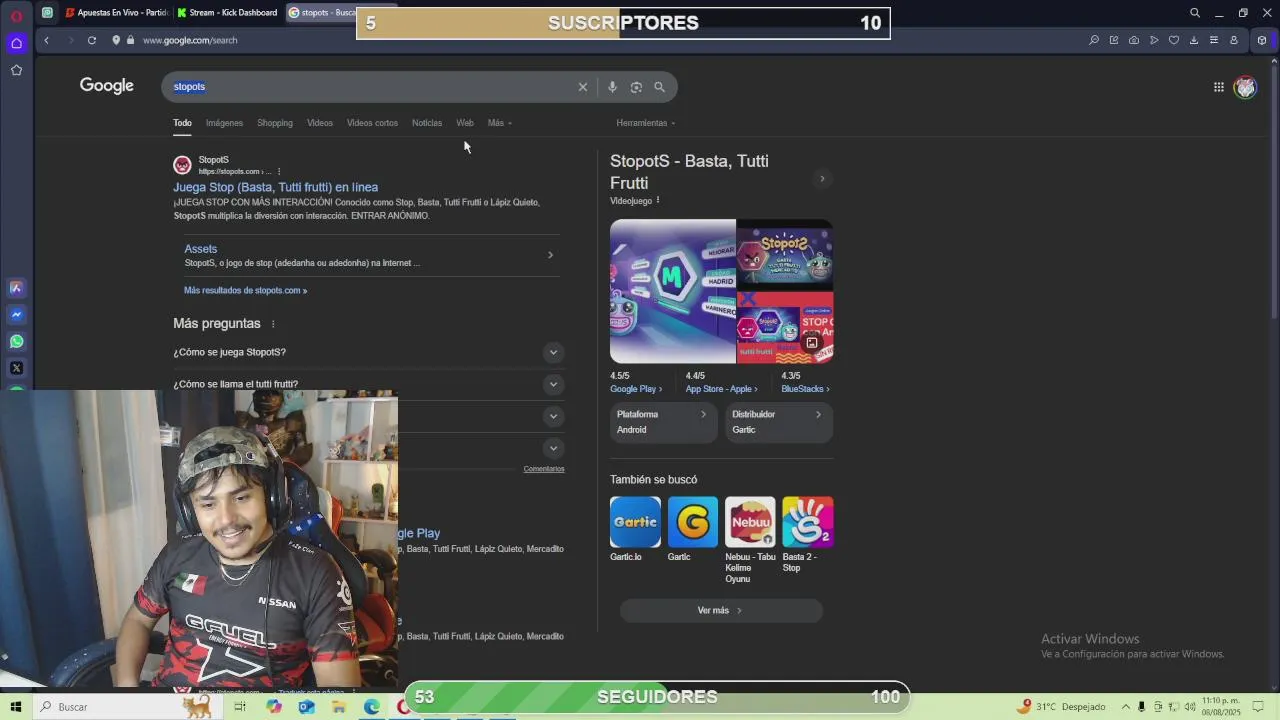
Task: Open the BlueStacks rating link
Action: pyautogui.click(x=805, y=389)
